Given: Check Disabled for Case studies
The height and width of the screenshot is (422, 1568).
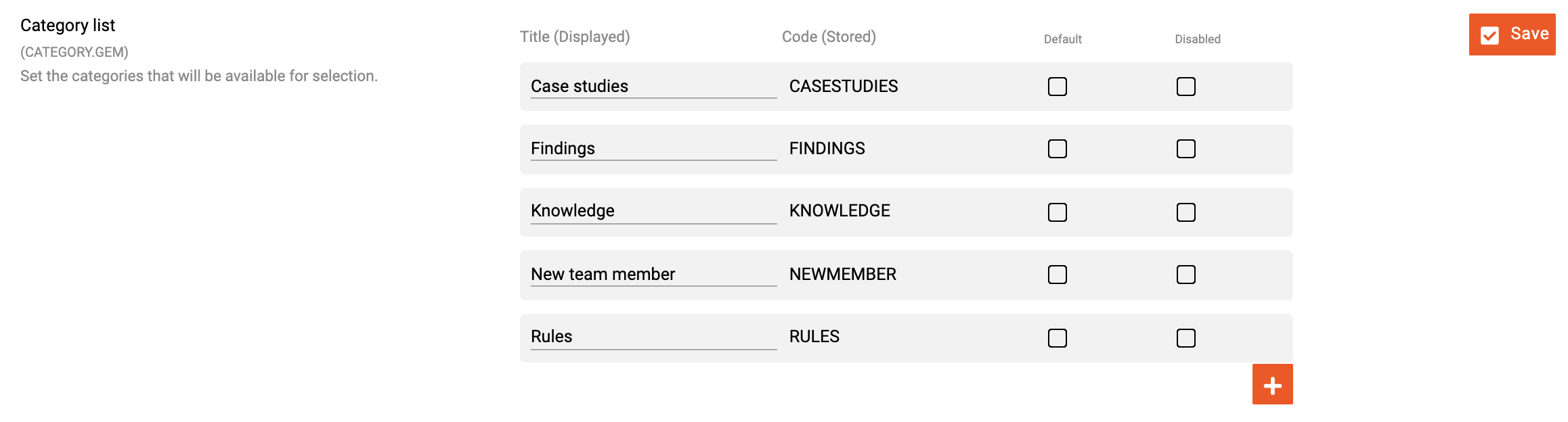Looking at the screenshot, I should coord(1186,87).
